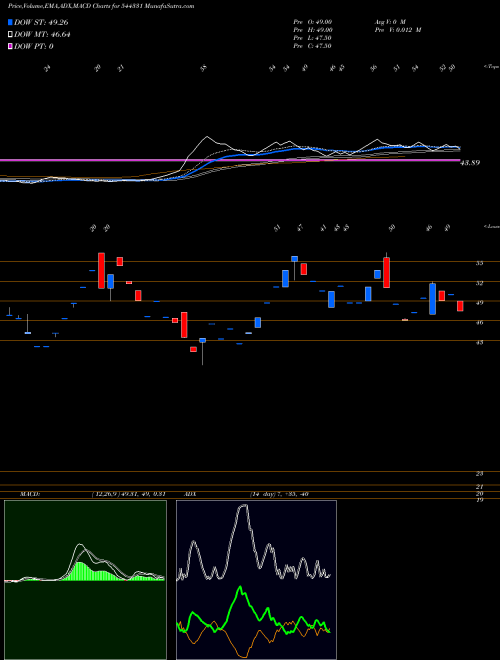The image size is (500, 660).
Task: Click the 'Avg V: 0 M' value
Action: click(389, 22)
